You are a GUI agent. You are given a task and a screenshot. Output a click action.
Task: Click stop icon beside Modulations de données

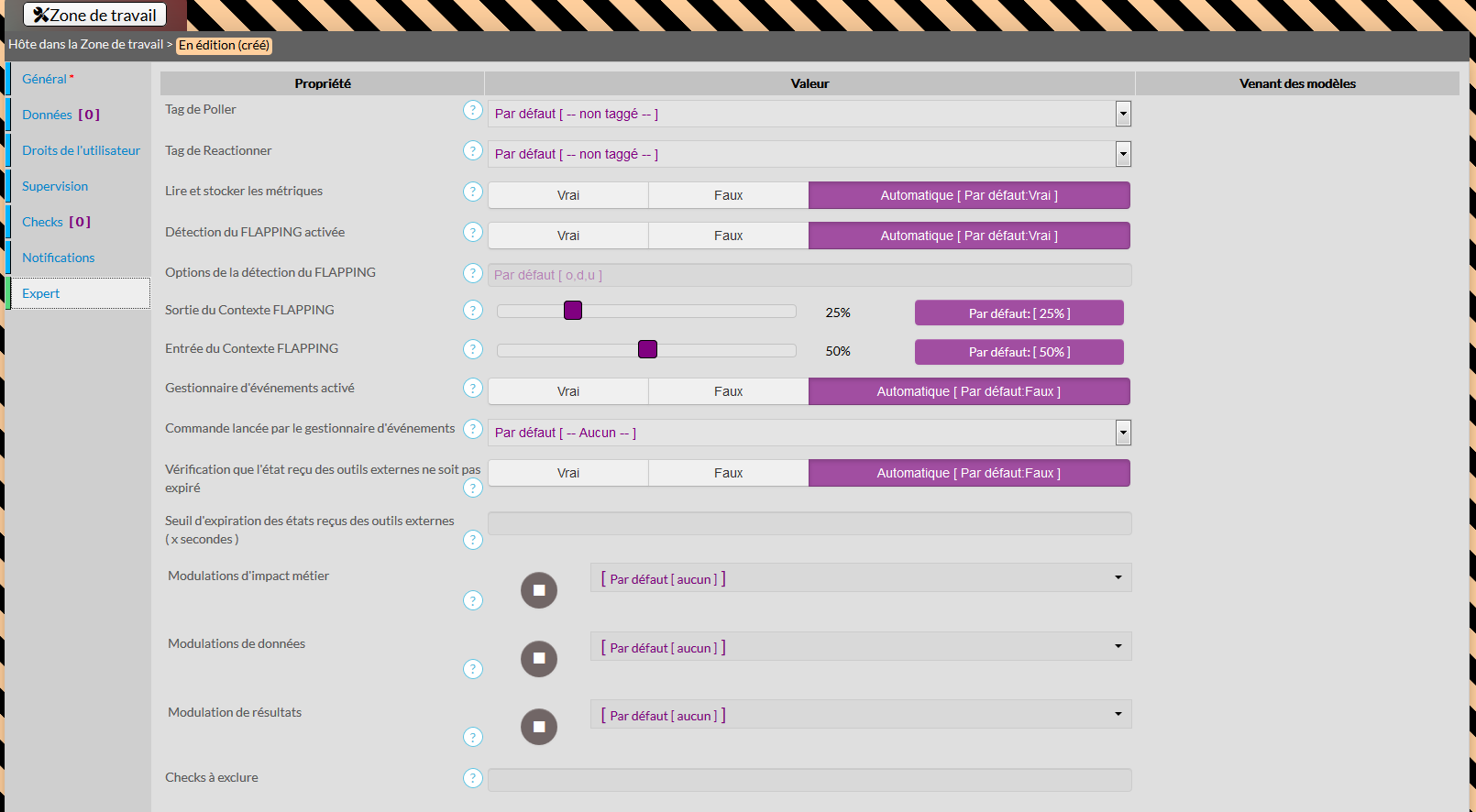click(x=539, y=659)
